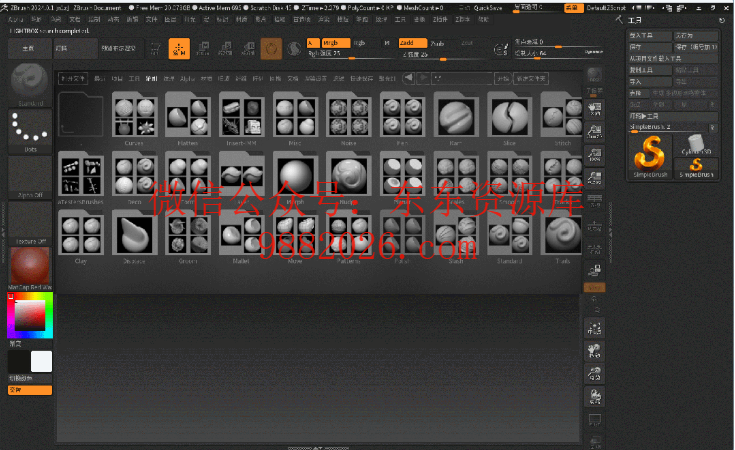This screenshot has height=450, width=735.
Task: Open the Groom brush folder
Action: [x=188, y=235]
